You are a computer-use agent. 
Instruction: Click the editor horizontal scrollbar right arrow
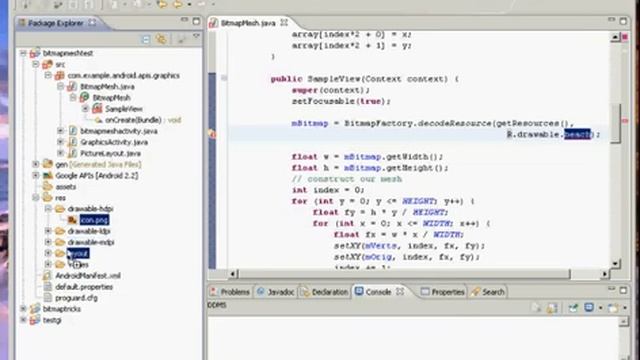click(x=605, y=274)
